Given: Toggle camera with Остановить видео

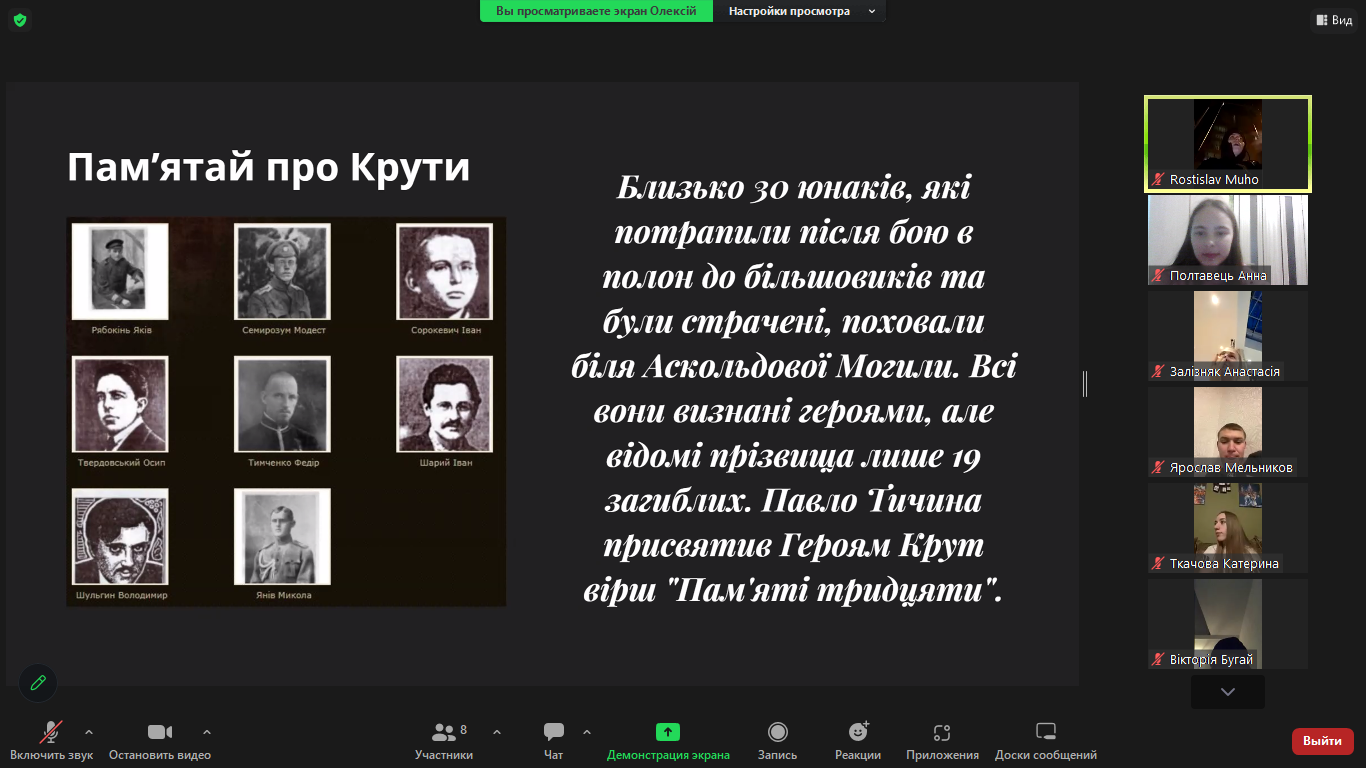Looking at the screenshot, I should coord(160,740).
